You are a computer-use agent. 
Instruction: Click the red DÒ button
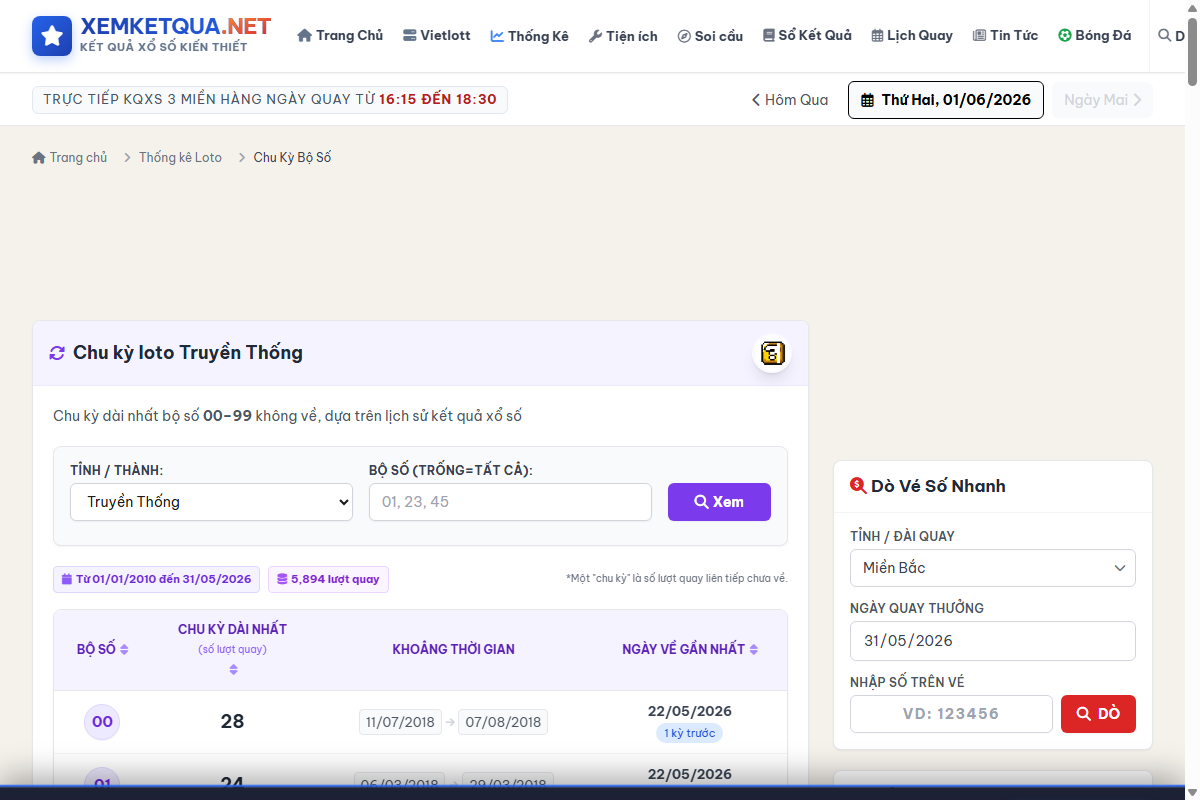(1098, 714)
